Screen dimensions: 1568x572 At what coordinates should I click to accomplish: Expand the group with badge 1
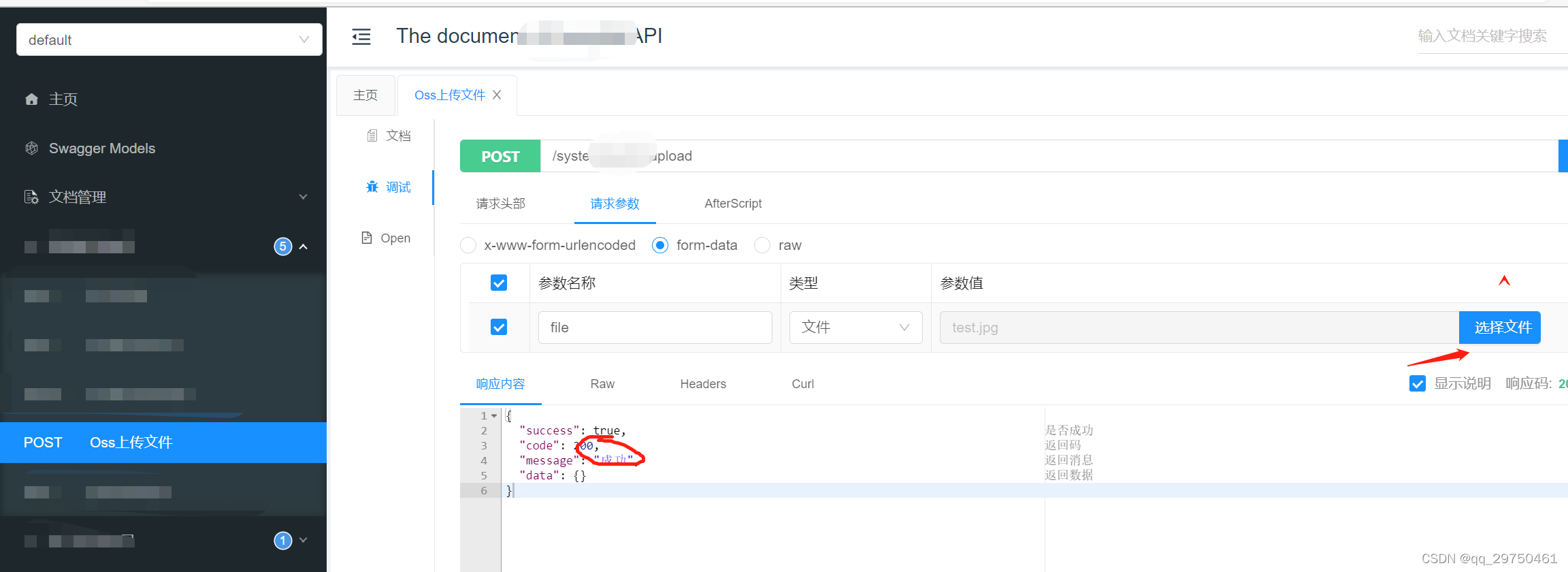(x=304, y=540)
